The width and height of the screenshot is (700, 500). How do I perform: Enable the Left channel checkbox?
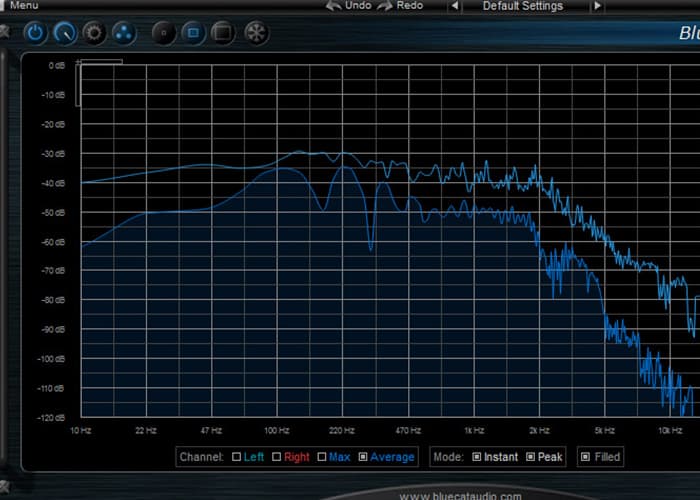pyautogui.click(x=237, y=457)
